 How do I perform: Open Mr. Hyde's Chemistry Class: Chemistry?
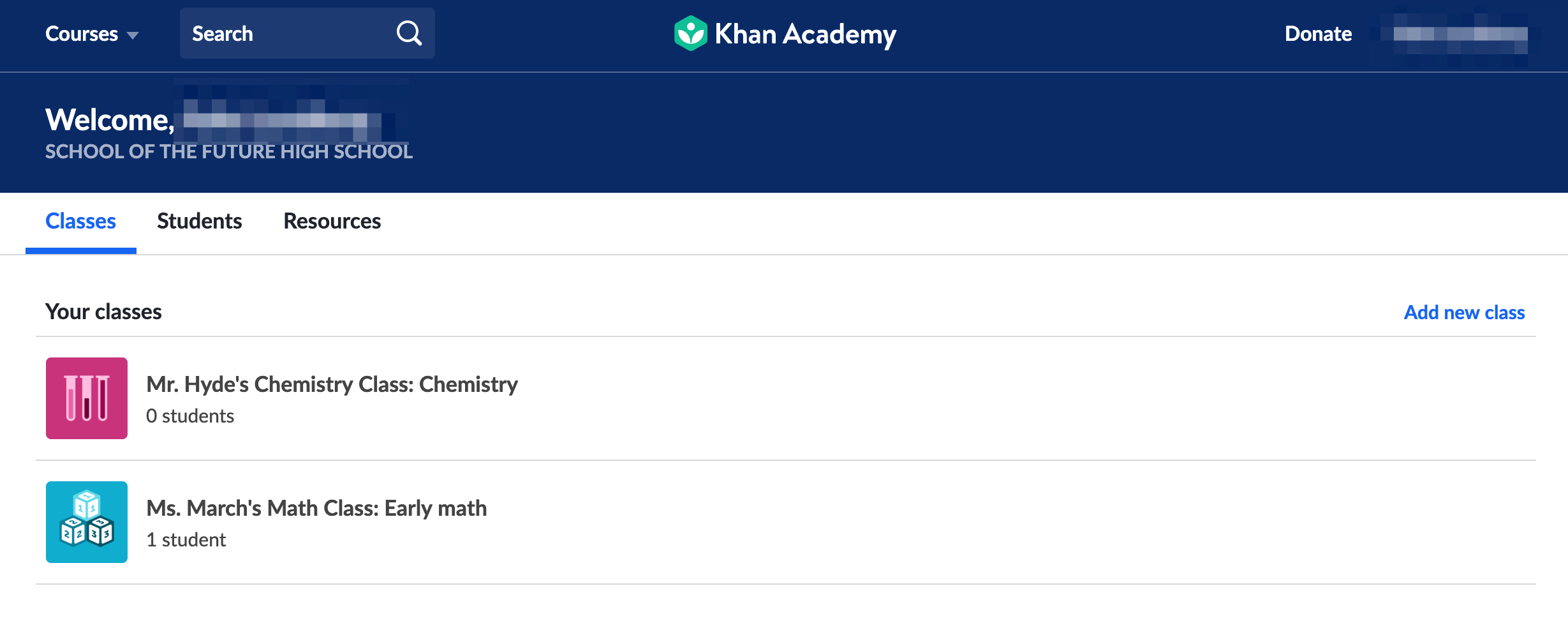[x=332, y=384]
